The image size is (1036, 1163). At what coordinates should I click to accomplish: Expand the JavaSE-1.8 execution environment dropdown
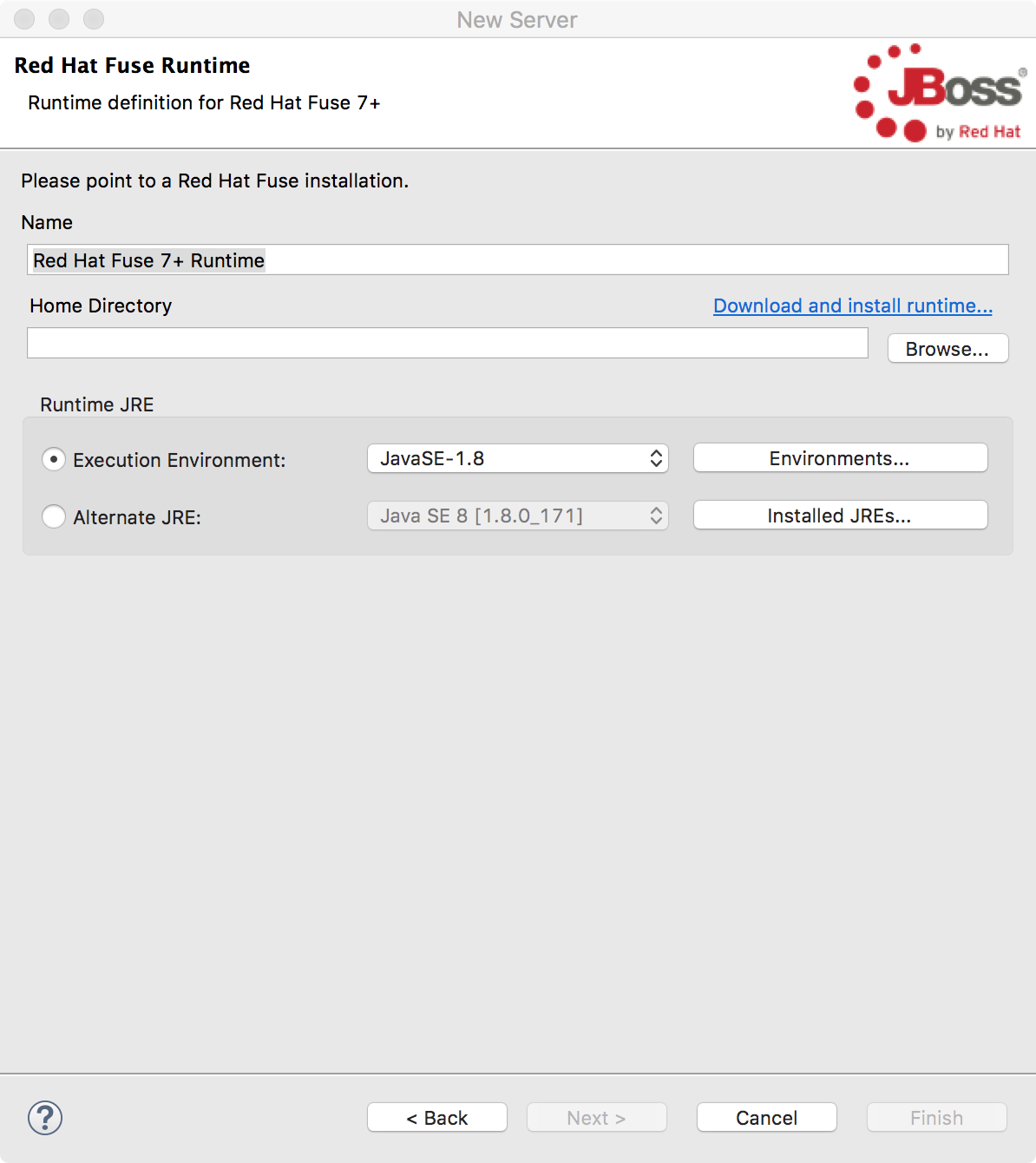[x=517, y=458]
